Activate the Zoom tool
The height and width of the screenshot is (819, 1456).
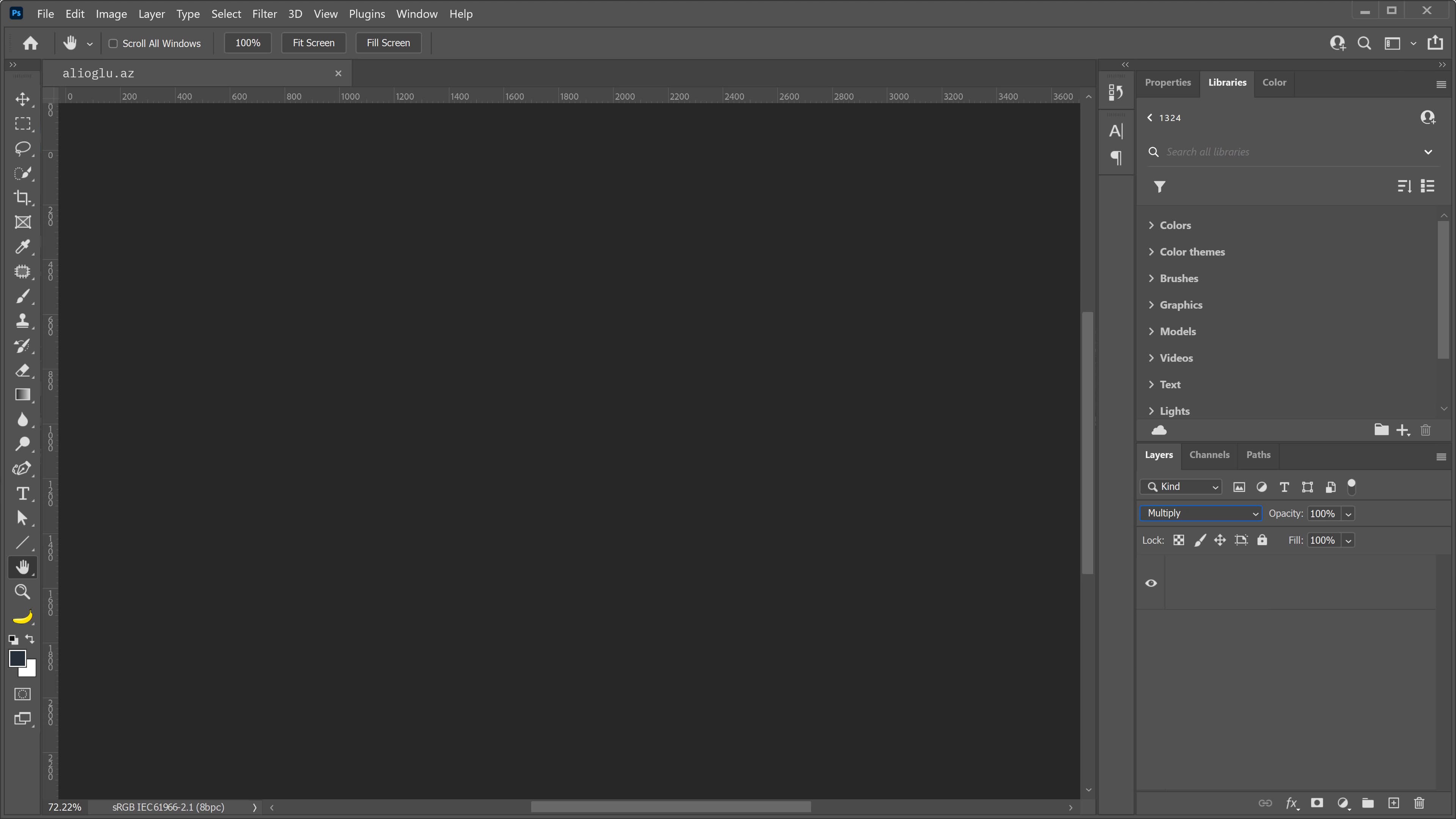pos(23,592)
